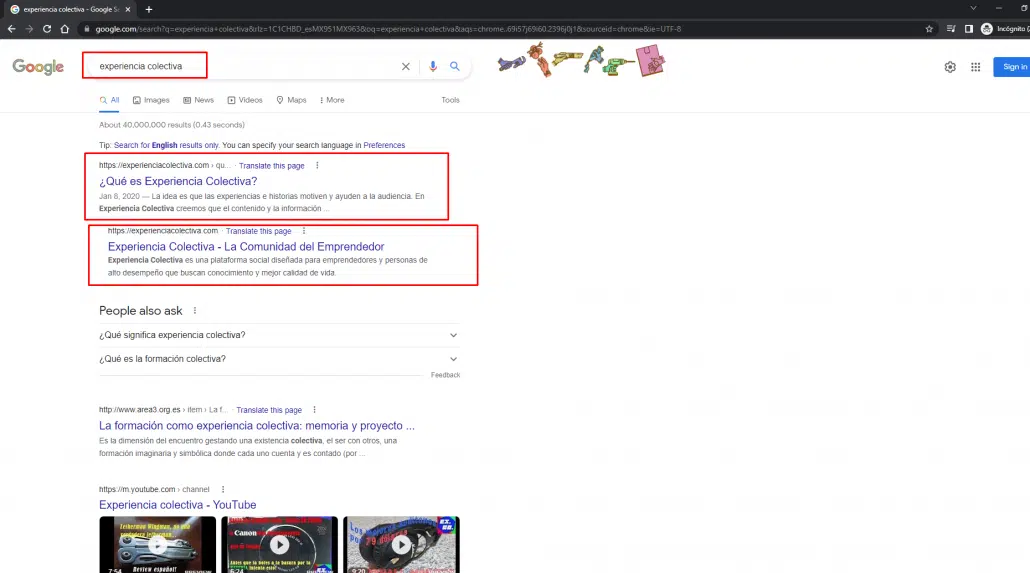Screen dimensions: 1030x573
Task: Open three-dot menu for Comunidad del Emprendedor result
Action: [x=303, y=231]
